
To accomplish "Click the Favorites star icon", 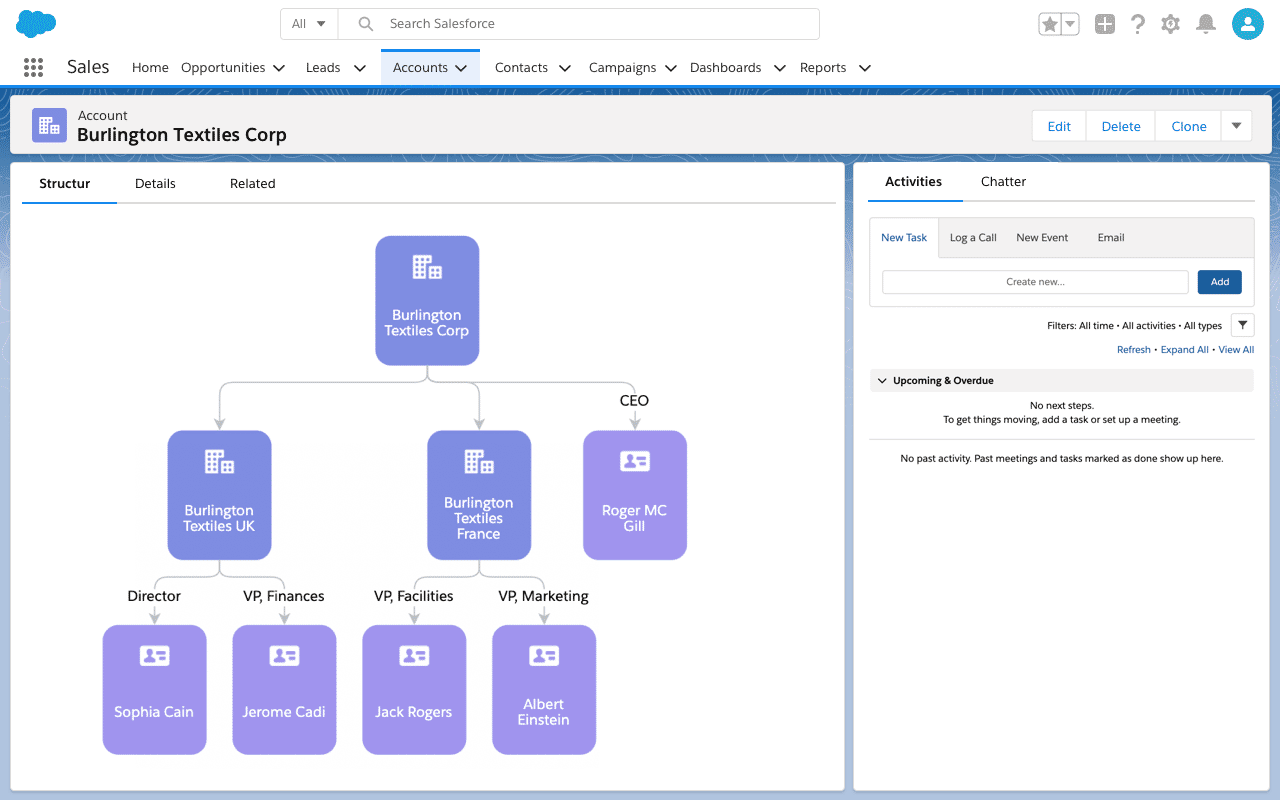I will pyautogui.click(x=1049, y=24).
